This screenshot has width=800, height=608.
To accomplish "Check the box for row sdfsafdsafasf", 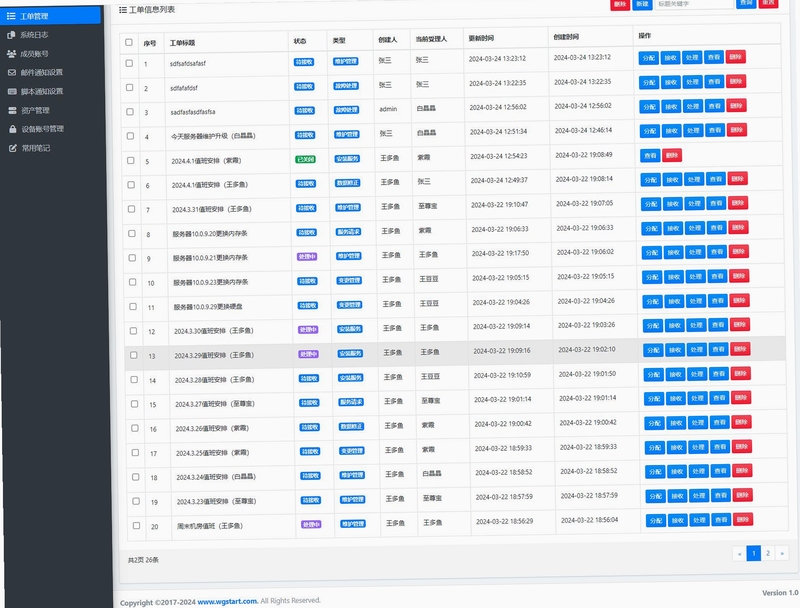I will coord(129,63).
